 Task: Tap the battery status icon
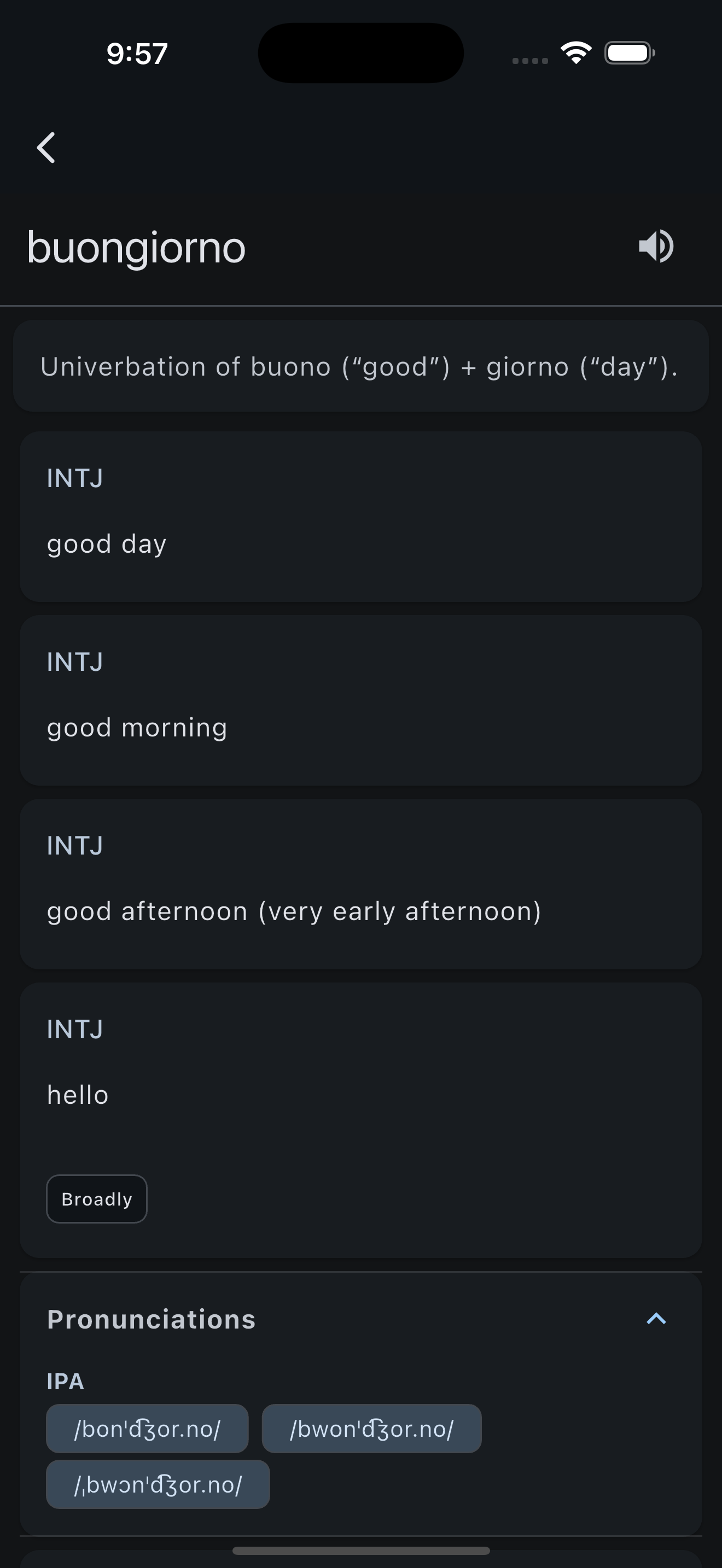tap(629, 53)
